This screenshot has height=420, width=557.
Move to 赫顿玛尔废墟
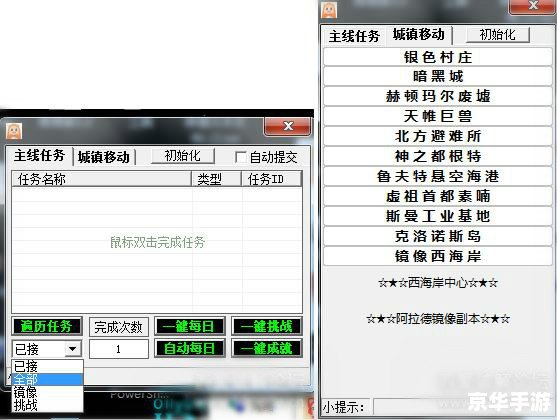point(438,96)
